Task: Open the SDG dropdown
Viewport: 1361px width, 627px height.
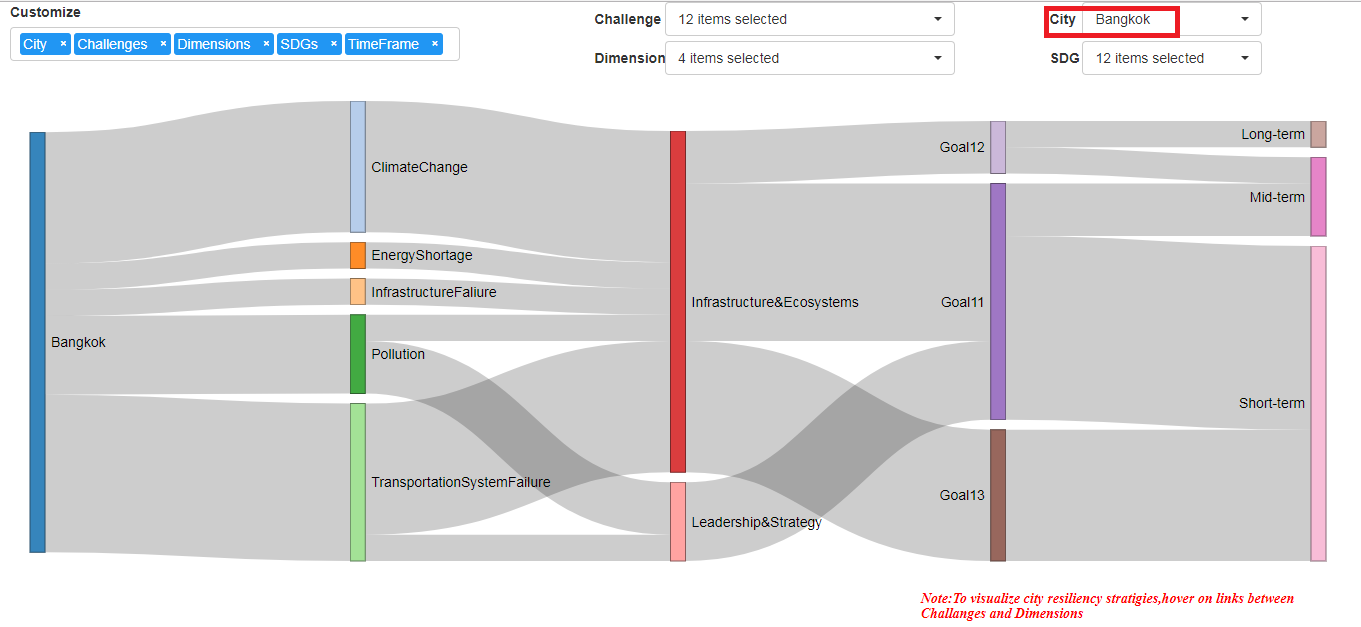Action: point(1172,58)
